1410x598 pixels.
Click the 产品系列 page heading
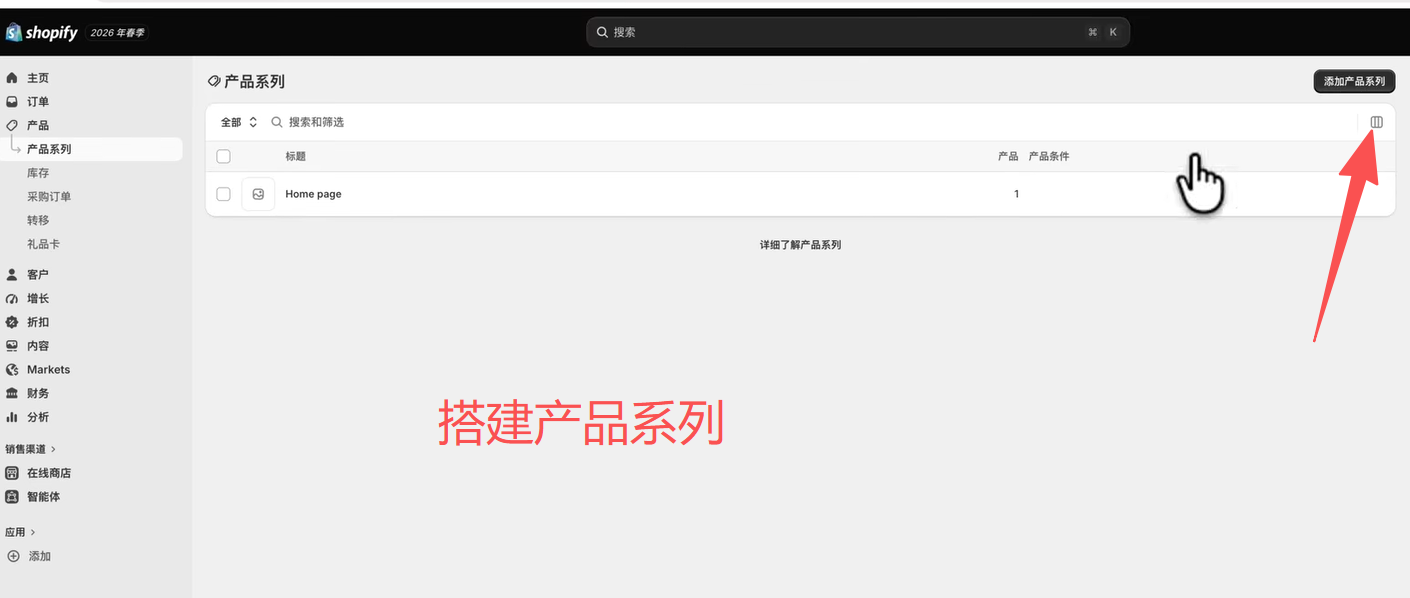tap(254, 82)
